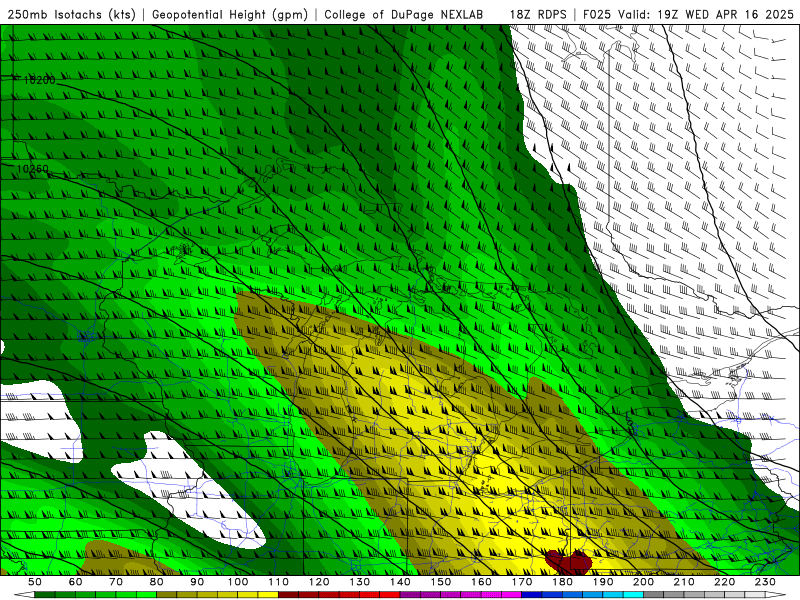
Task: Click the colorbar value 170
Action: (522, 582)
